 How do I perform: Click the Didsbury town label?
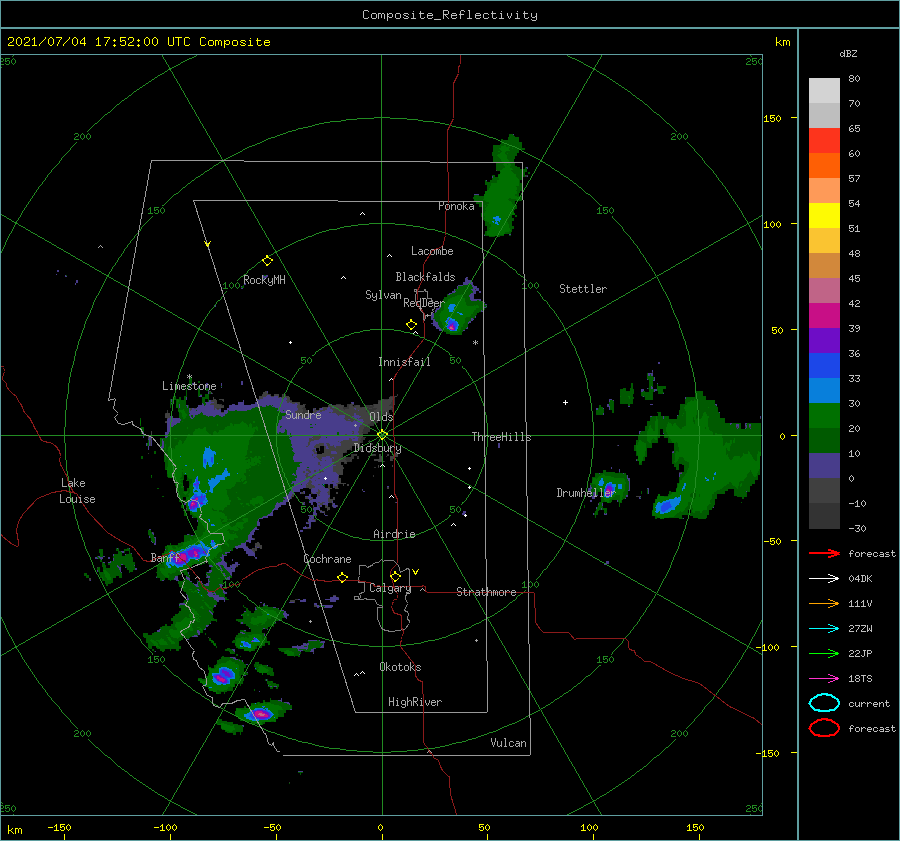377,448
